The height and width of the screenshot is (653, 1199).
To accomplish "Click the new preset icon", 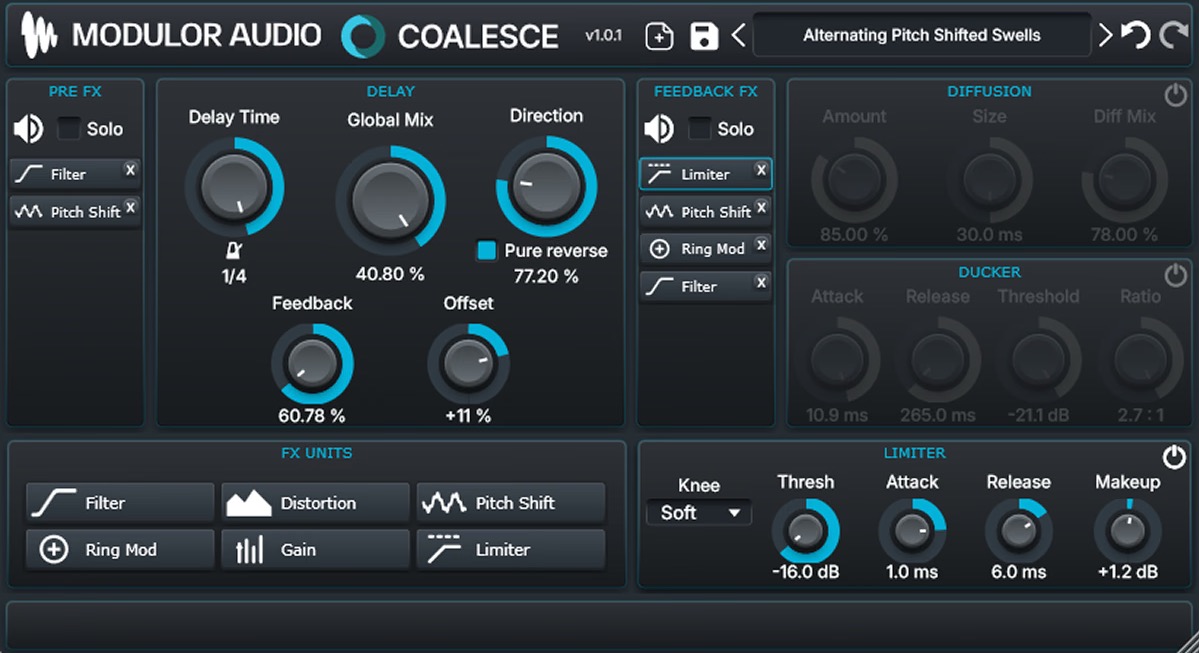I will pos(659,36).
